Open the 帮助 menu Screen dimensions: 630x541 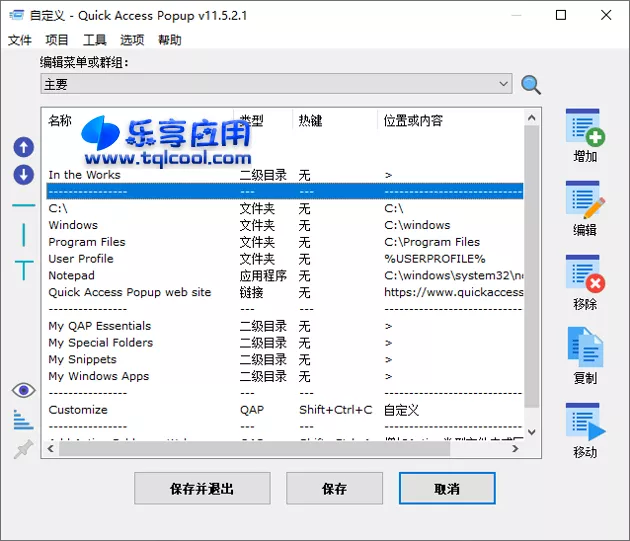coord(170,40)
